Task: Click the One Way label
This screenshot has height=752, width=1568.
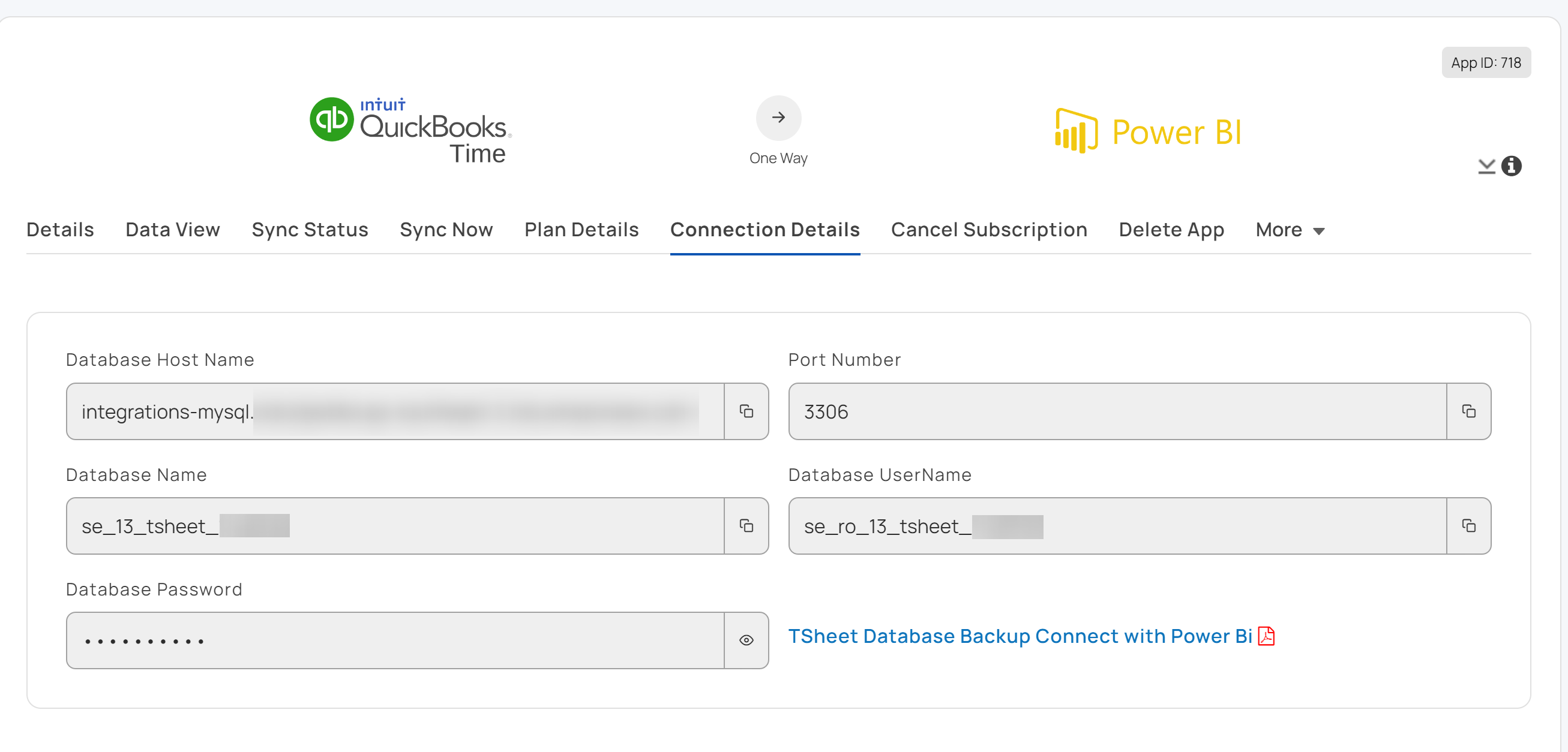Action: [778, 158]
